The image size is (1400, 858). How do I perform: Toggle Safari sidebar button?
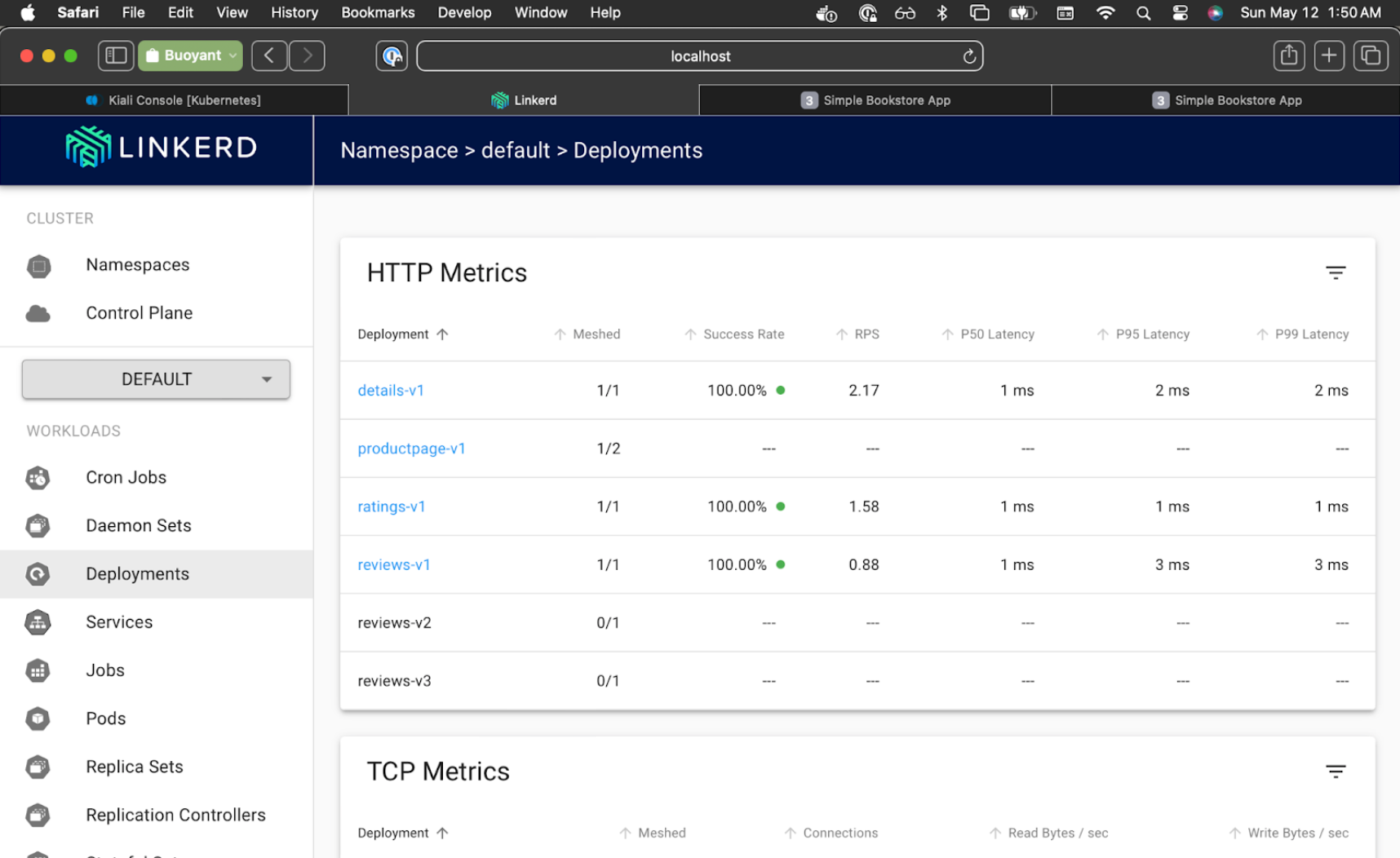tap(116, 55)
